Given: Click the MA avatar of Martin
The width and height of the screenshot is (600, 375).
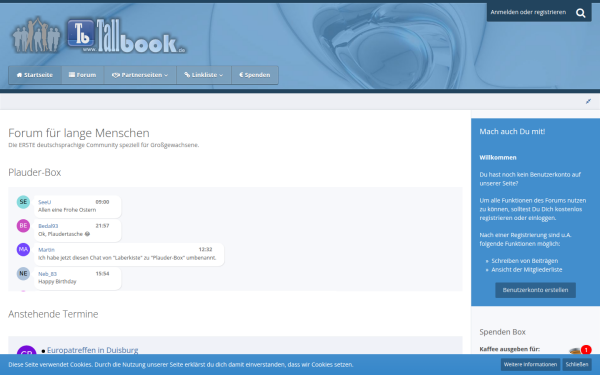Looking at the screenshot, I should click(23, 249).
